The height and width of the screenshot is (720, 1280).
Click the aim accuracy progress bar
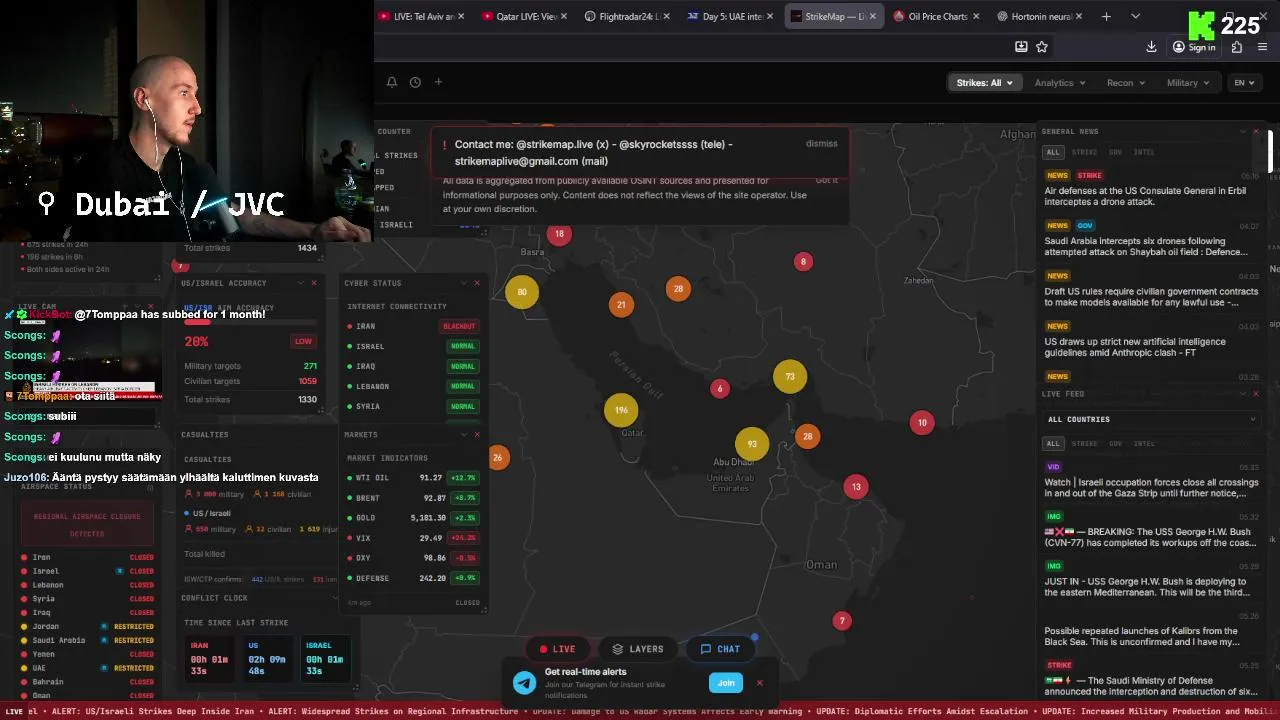250,323
